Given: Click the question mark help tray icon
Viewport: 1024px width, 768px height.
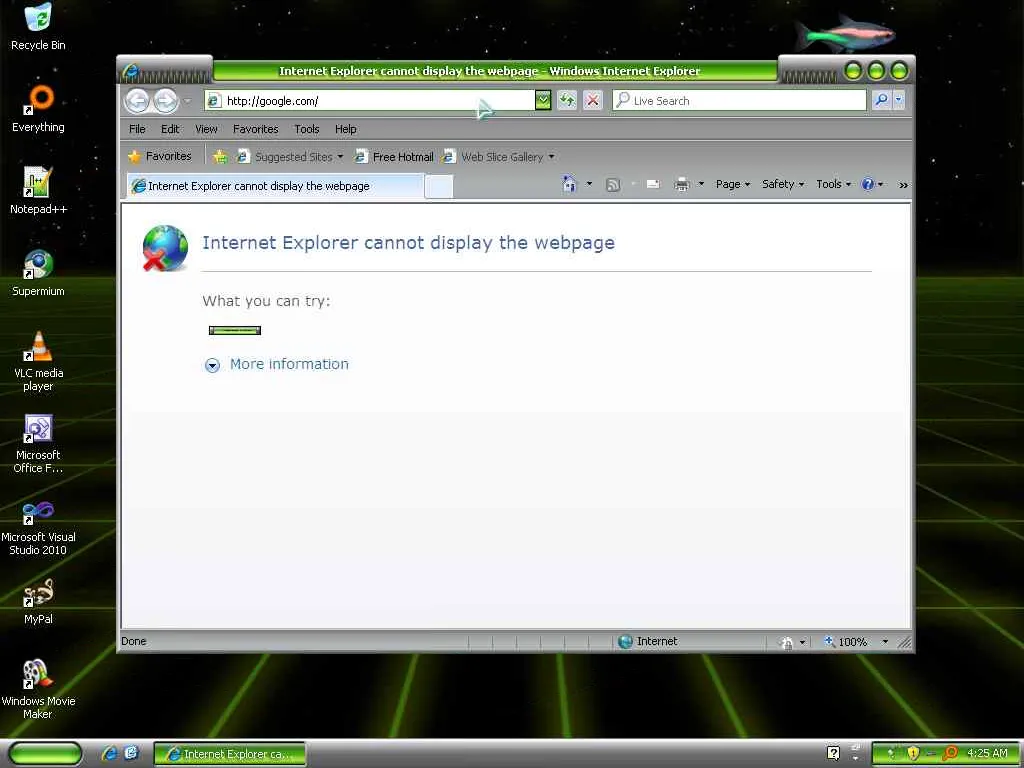Looking at the screenshot, I should coord(833,753).
